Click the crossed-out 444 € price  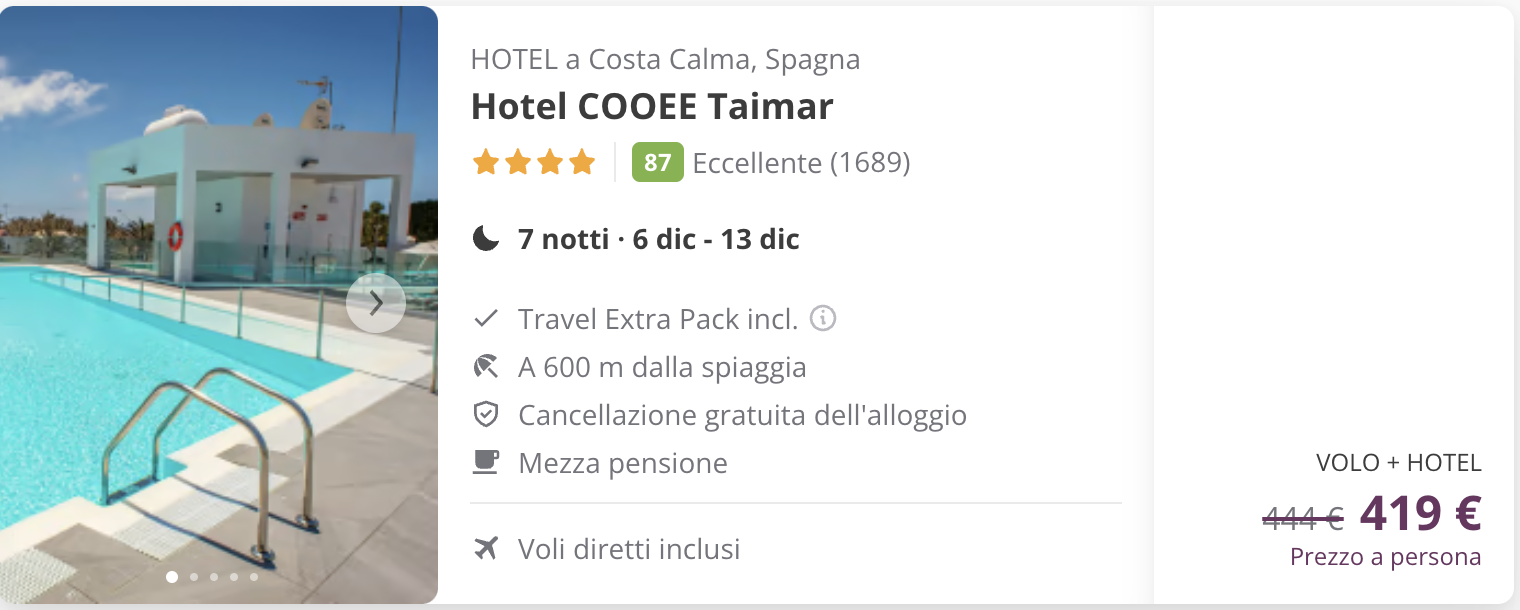(x=1304, y=517)
